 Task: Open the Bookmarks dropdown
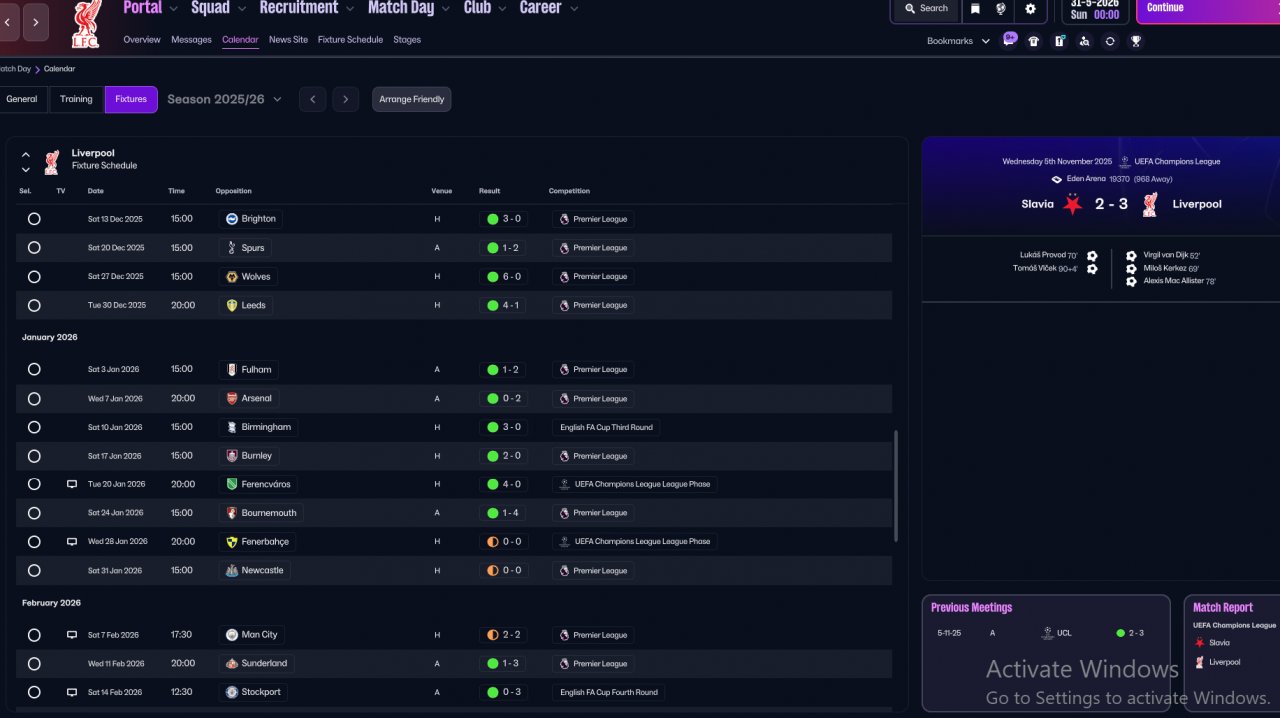point(958,41)
